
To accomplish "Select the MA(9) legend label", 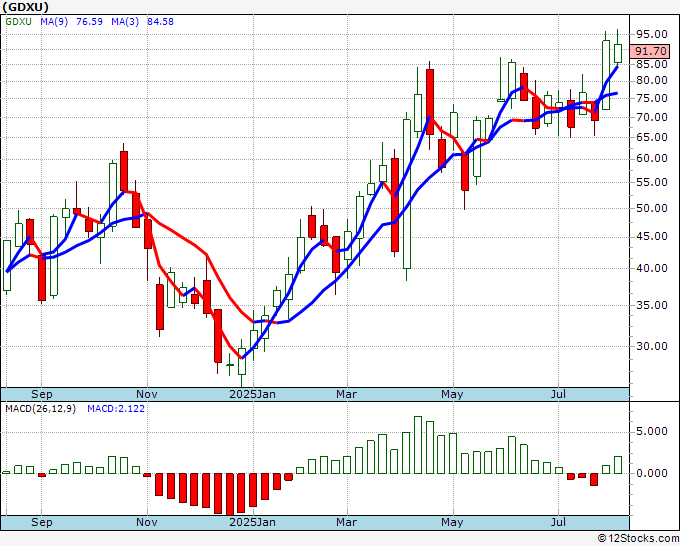I will [54, 22].
